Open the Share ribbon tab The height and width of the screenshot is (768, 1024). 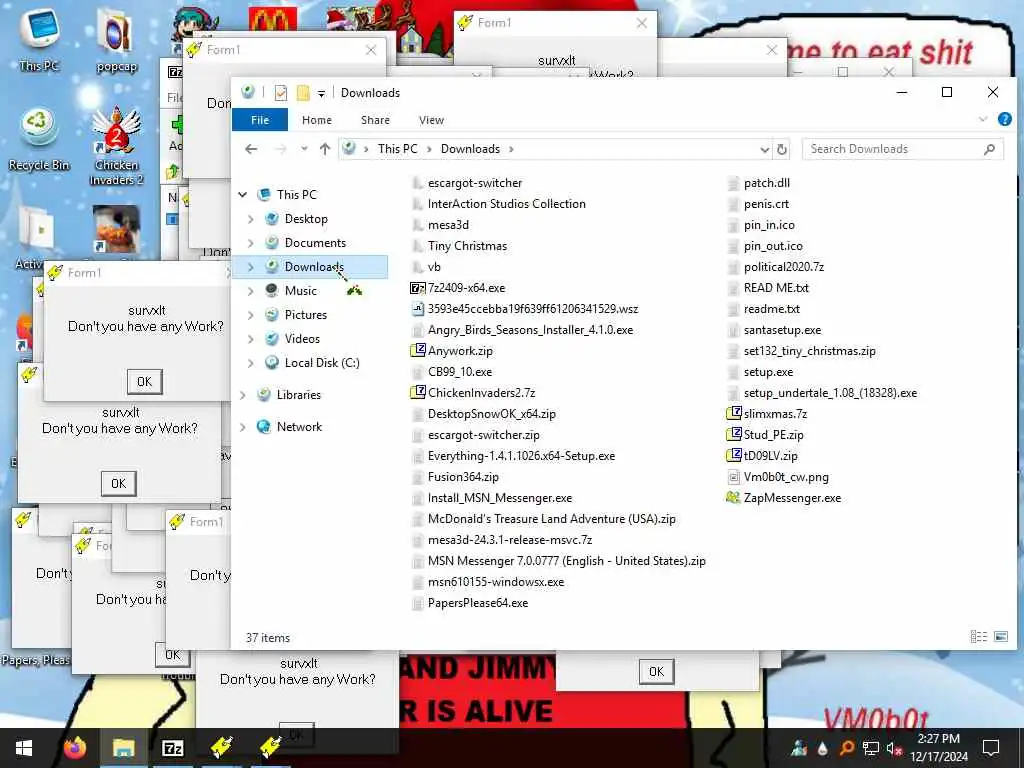pyautogui.click(x=375, y=120)
